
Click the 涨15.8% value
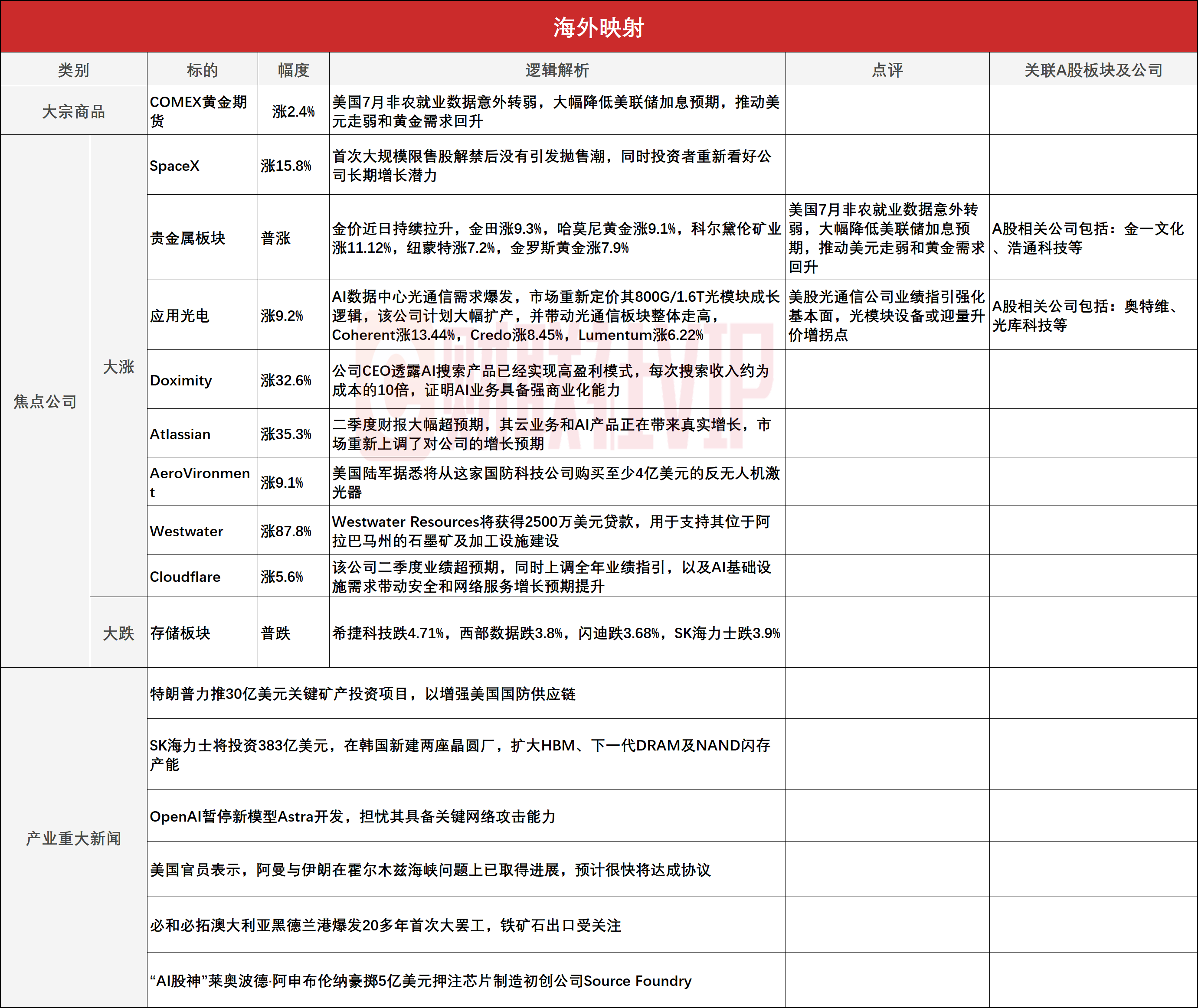(x=286, y=166)
